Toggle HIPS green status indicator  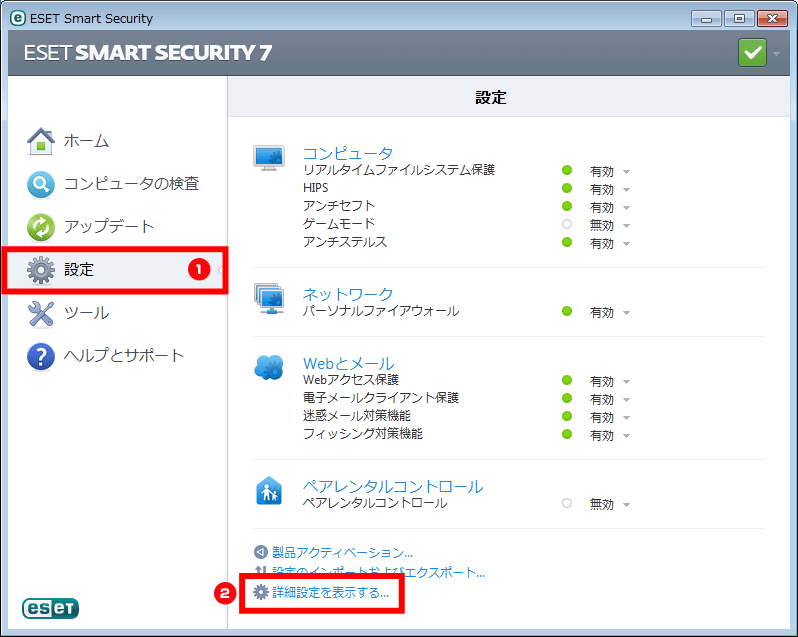pos(567,188)
